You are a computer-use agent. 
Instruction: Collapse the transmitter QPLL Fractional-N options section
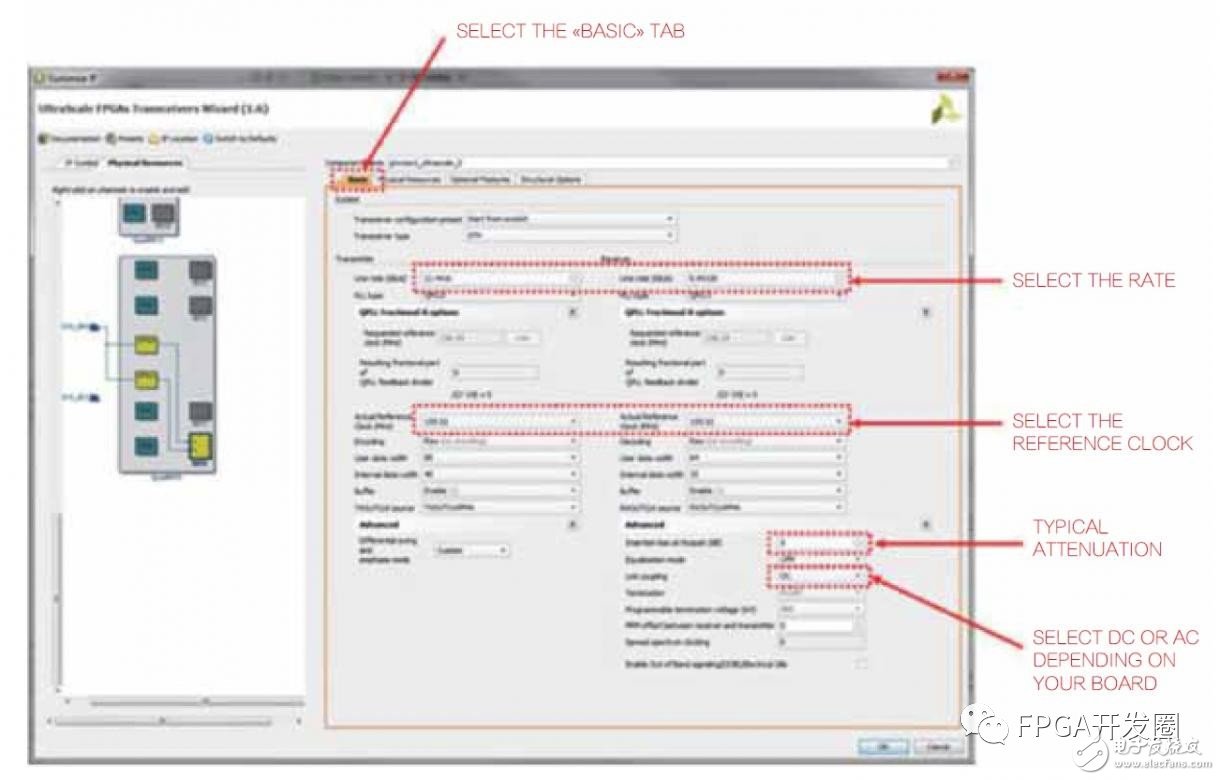pyautogui.click(x=572, y=311)
